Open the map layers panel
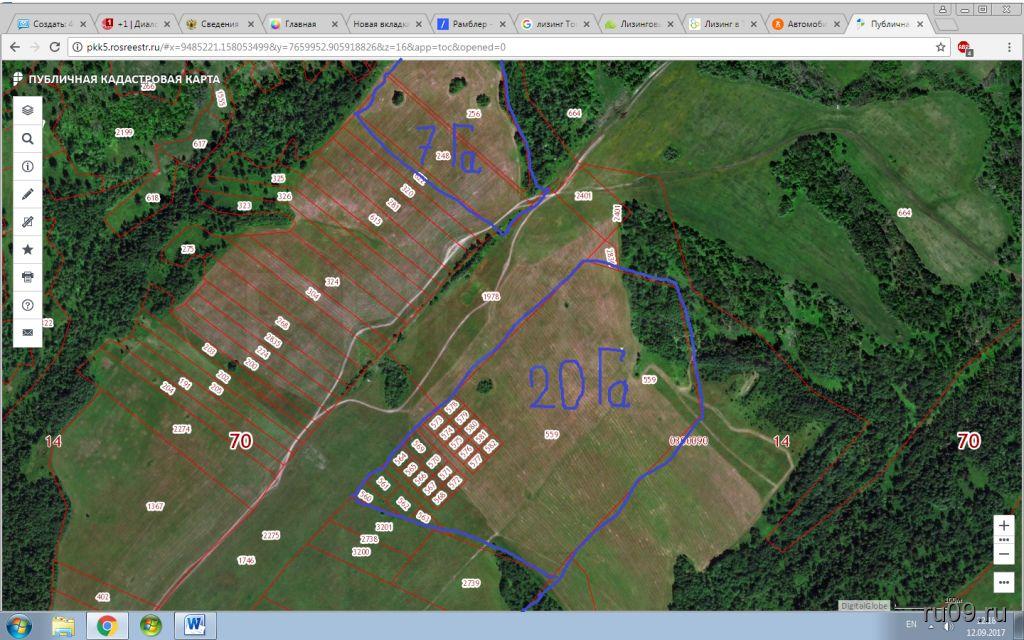Image resolution: width=1024 pixels, height=640 pixels. pos(27,111)
